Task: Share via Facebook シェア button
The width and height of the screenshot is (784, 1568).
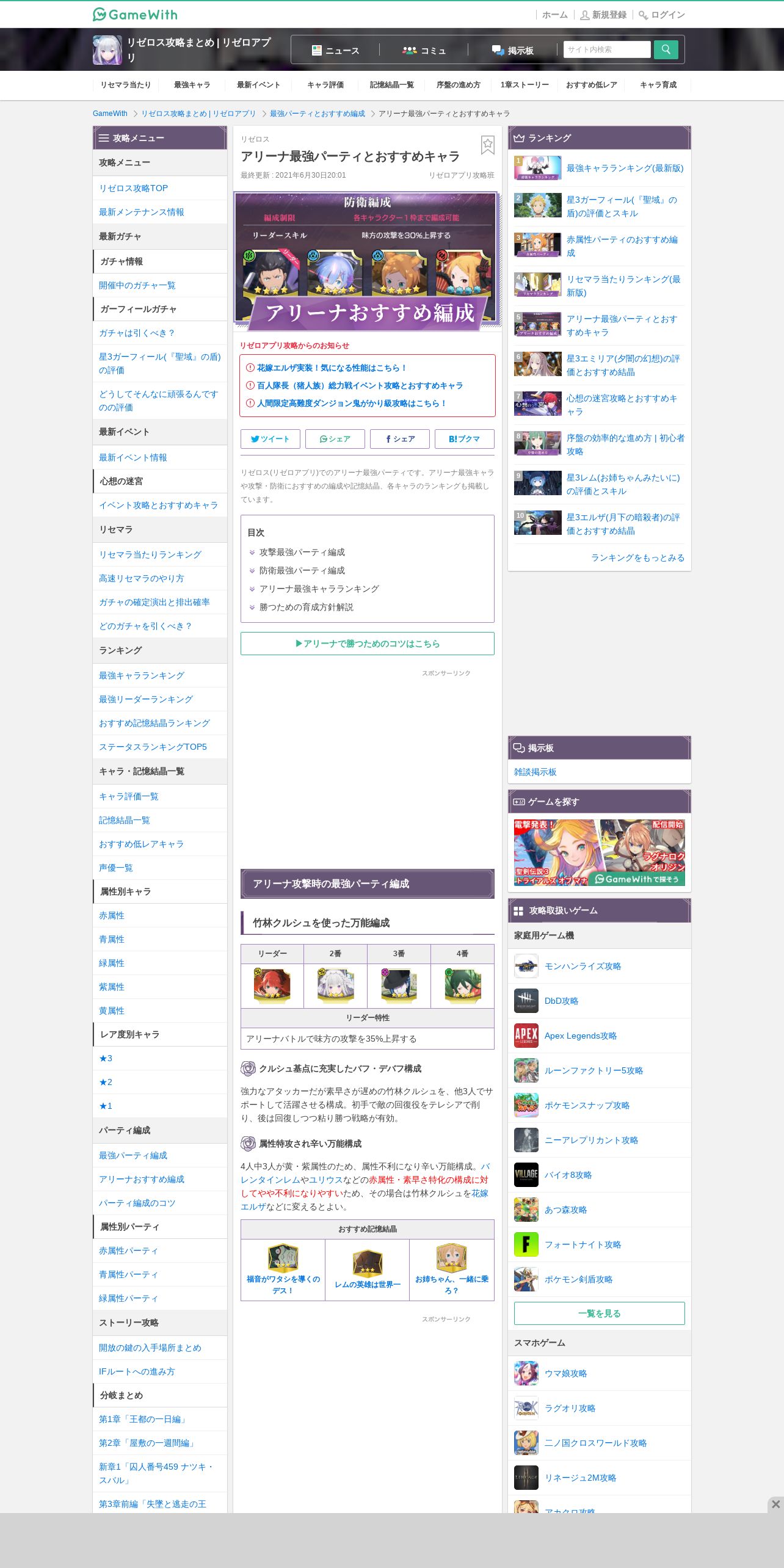Action: (x=400, y=438)
